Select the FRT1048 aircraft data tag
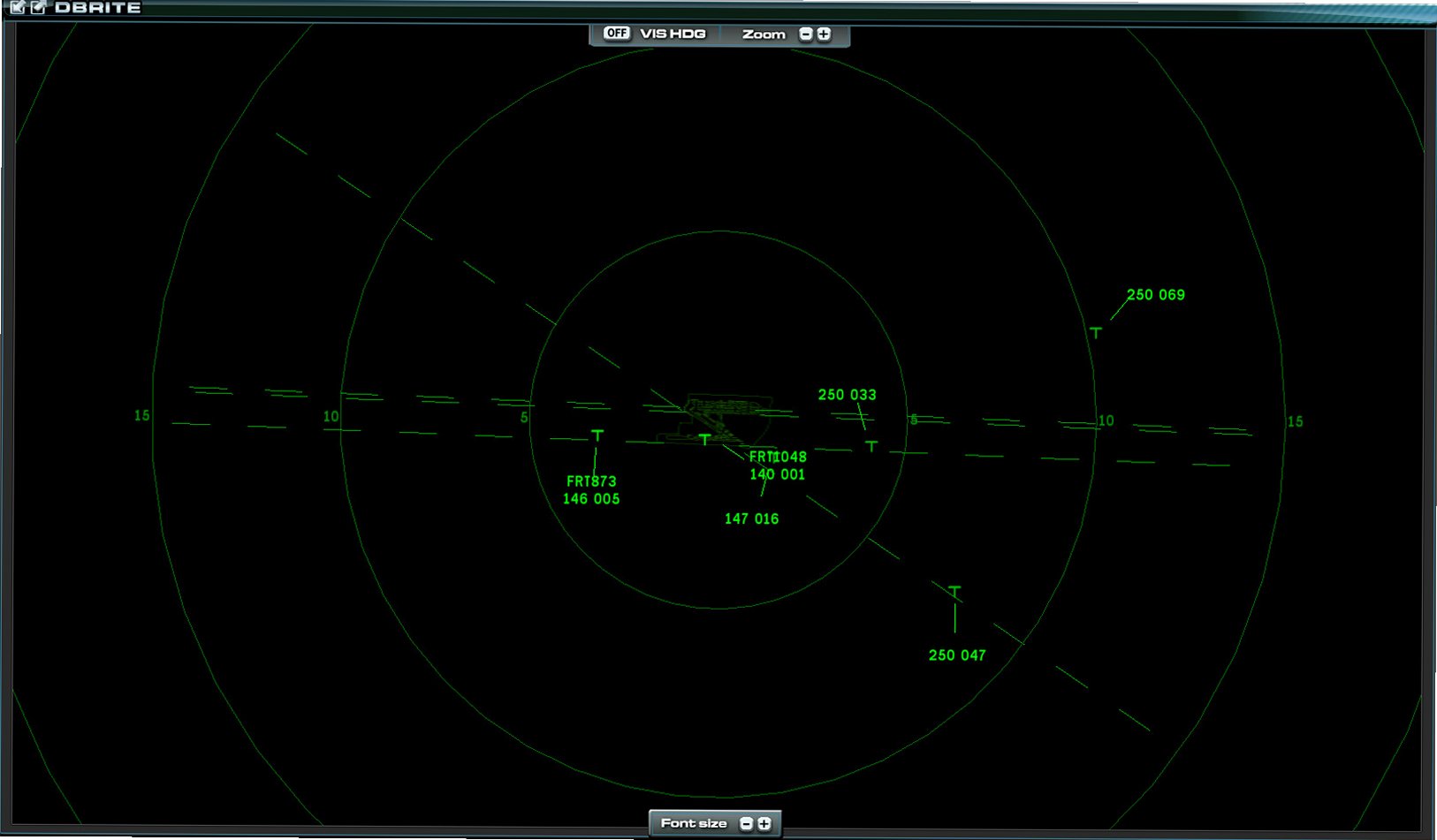This screenshot has height=840, width=1437. coord(778,465)
